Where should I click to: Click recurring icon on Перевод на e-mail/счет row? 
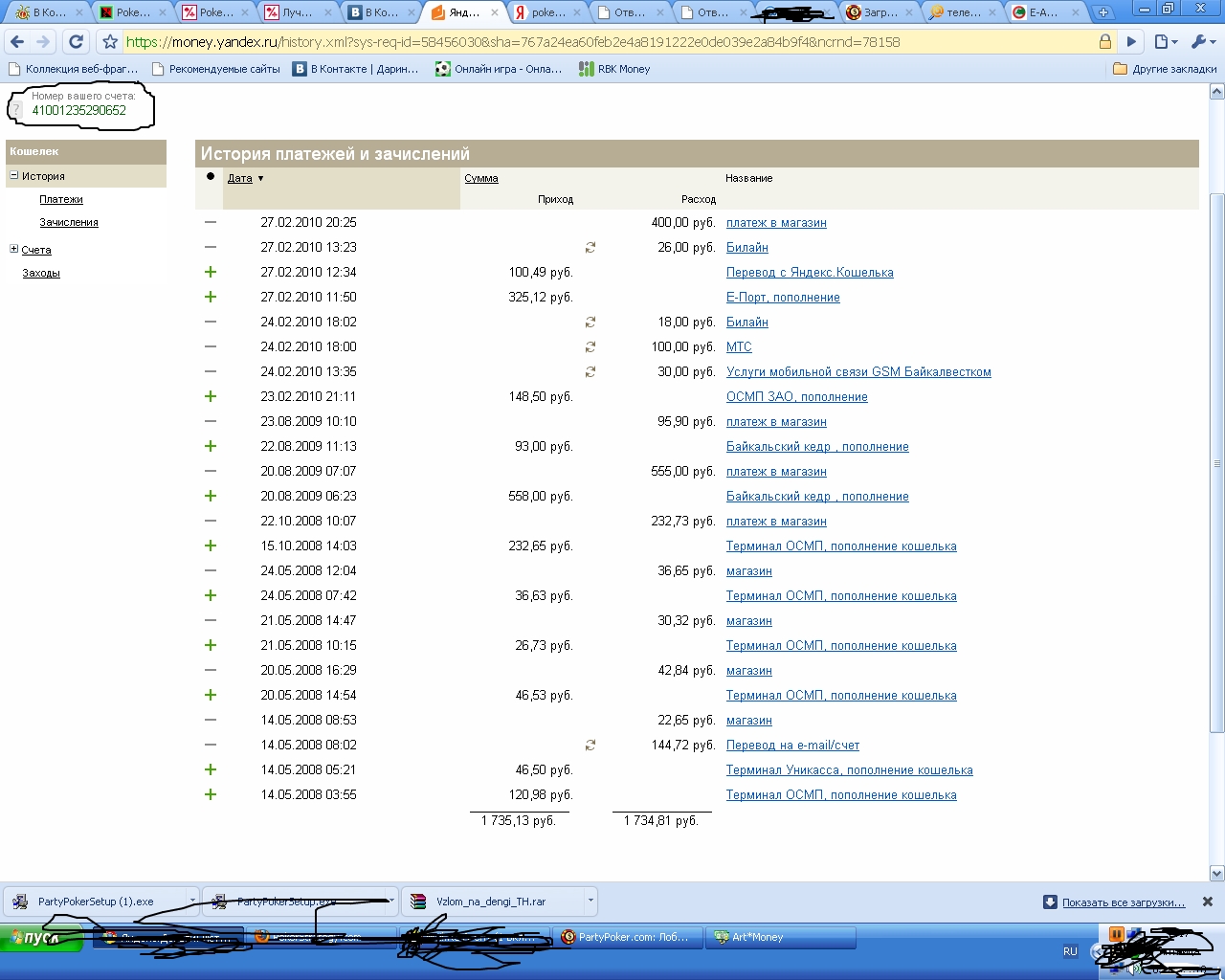click(x=590, y=745)
